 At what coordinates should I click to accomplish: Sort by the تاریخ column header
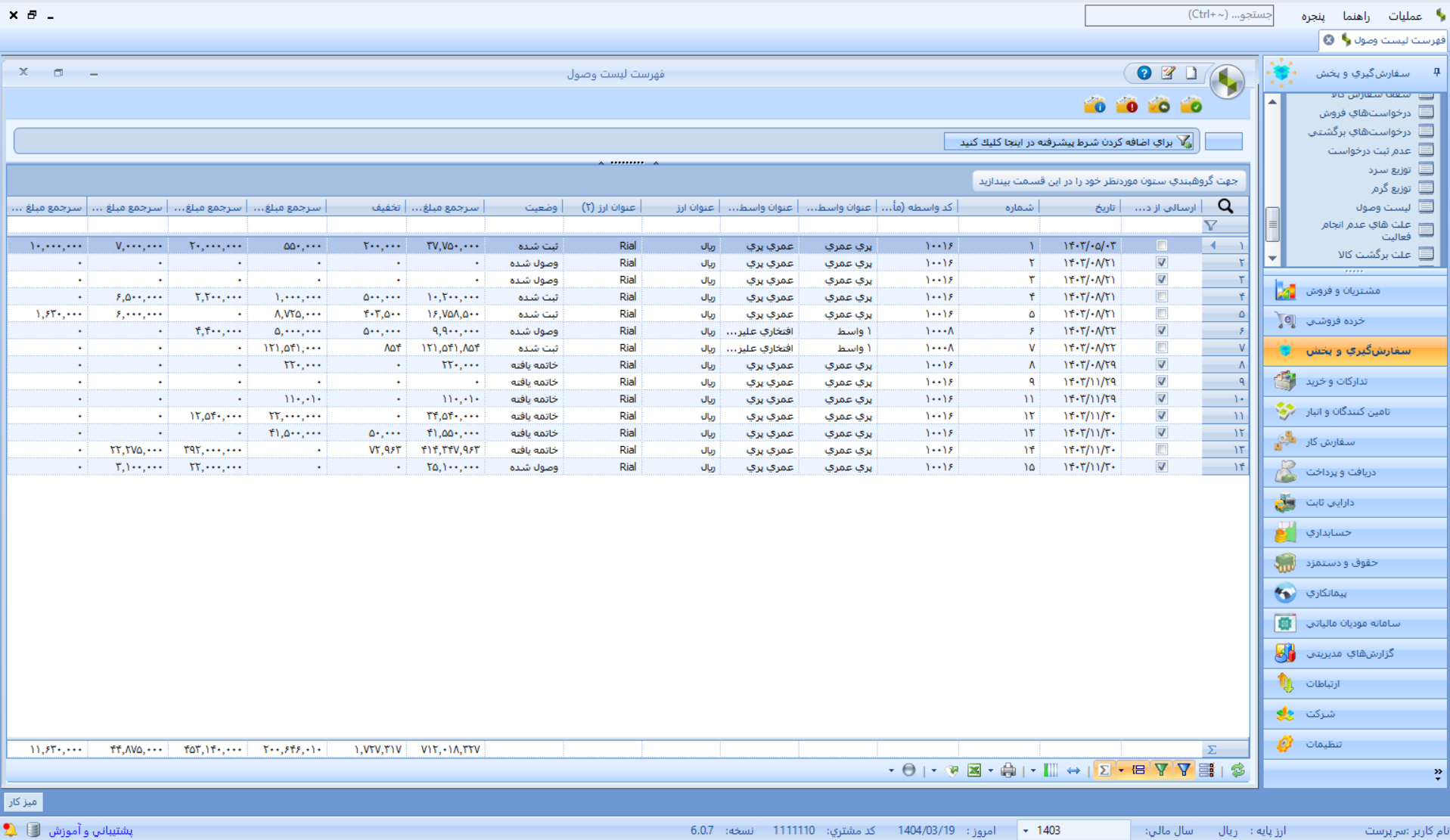[x=1081, y=207]
